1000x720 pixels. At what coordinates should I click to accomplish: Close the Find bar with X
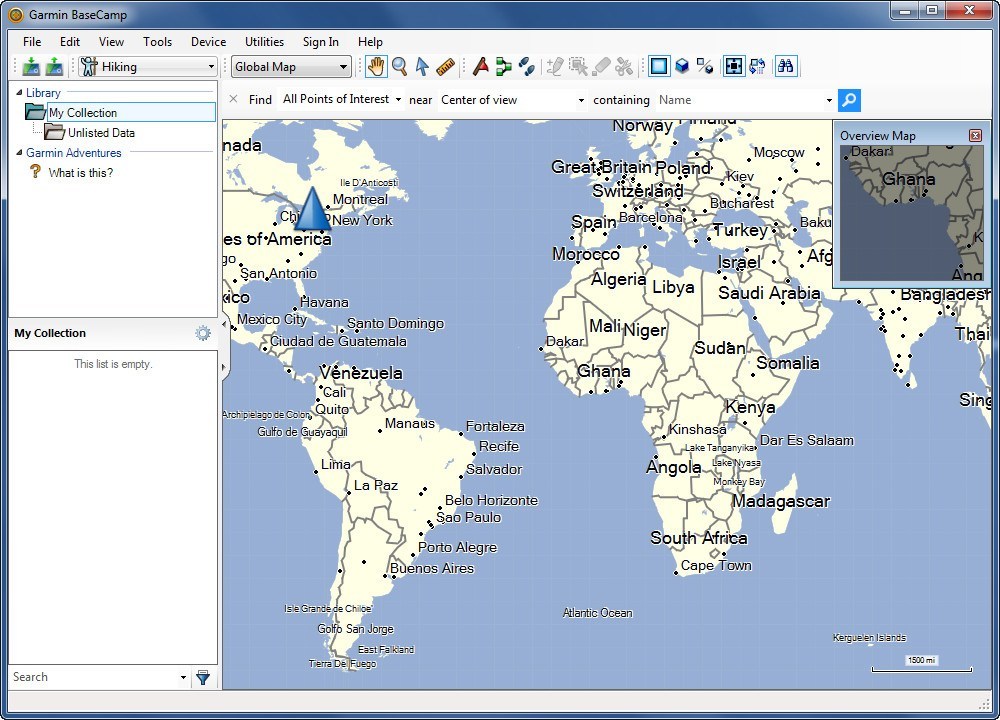(x=233, y=99)
